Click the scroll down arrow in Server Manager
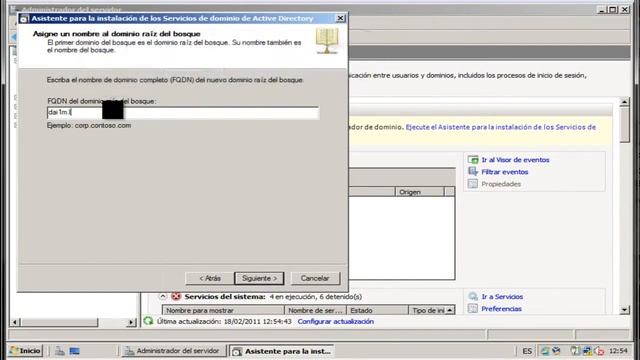Image resolution: width=640 pixels, height=360 pixels. tap(624, 310)
